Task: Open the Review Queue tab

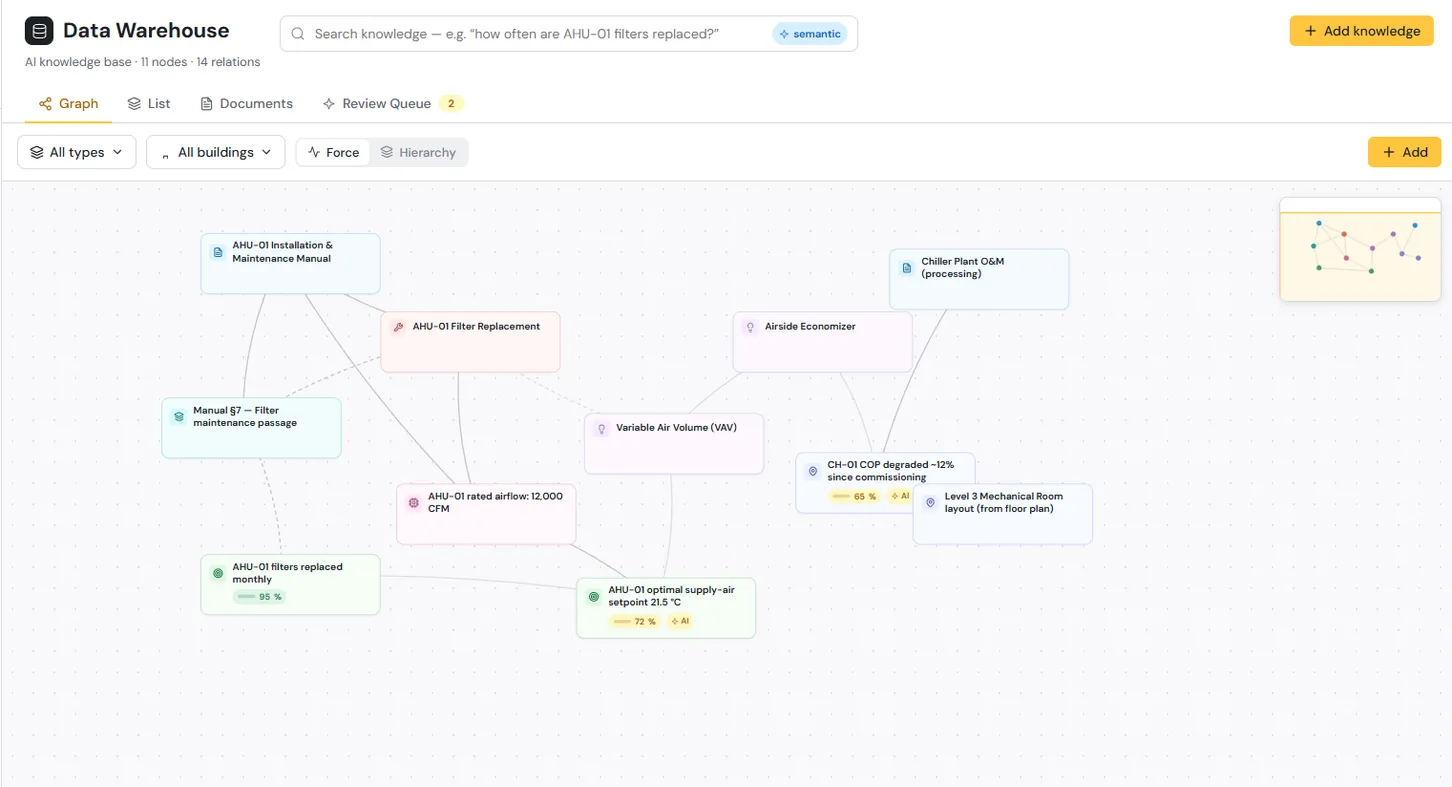Action: click(x=393, y=104)
